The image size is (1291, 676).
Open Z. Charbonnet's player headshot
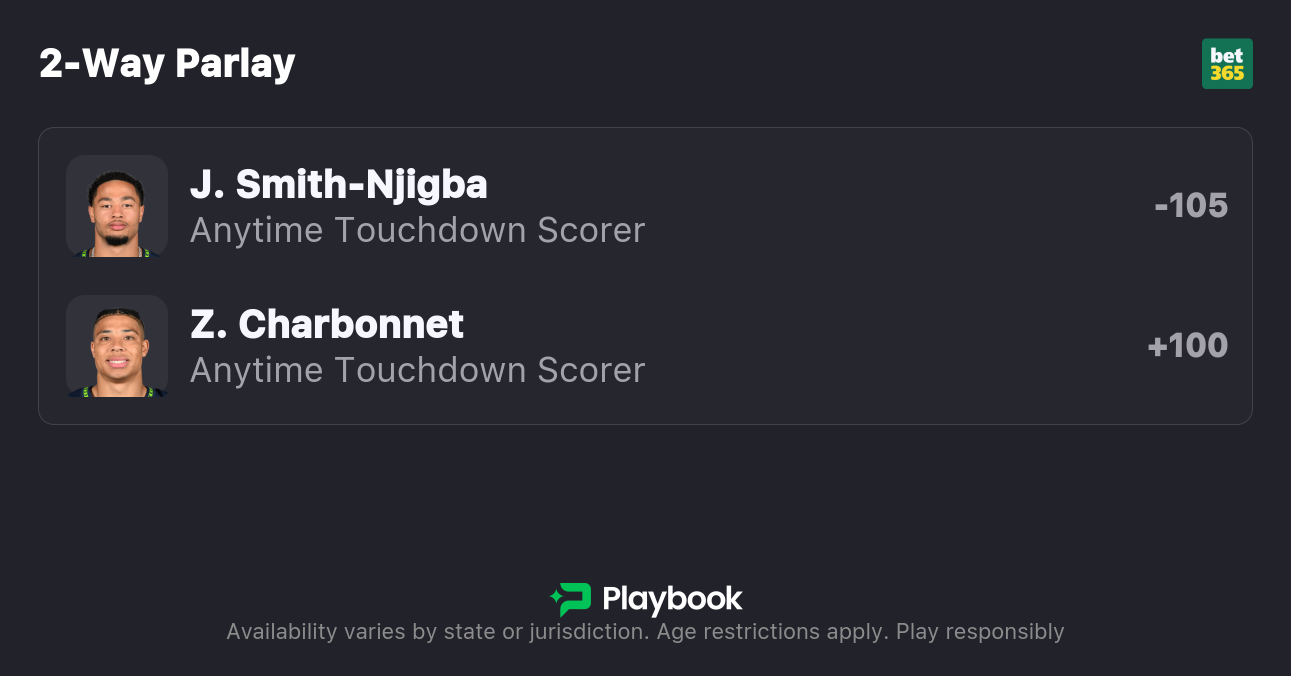pyautogui.click(x=117, y=346)
